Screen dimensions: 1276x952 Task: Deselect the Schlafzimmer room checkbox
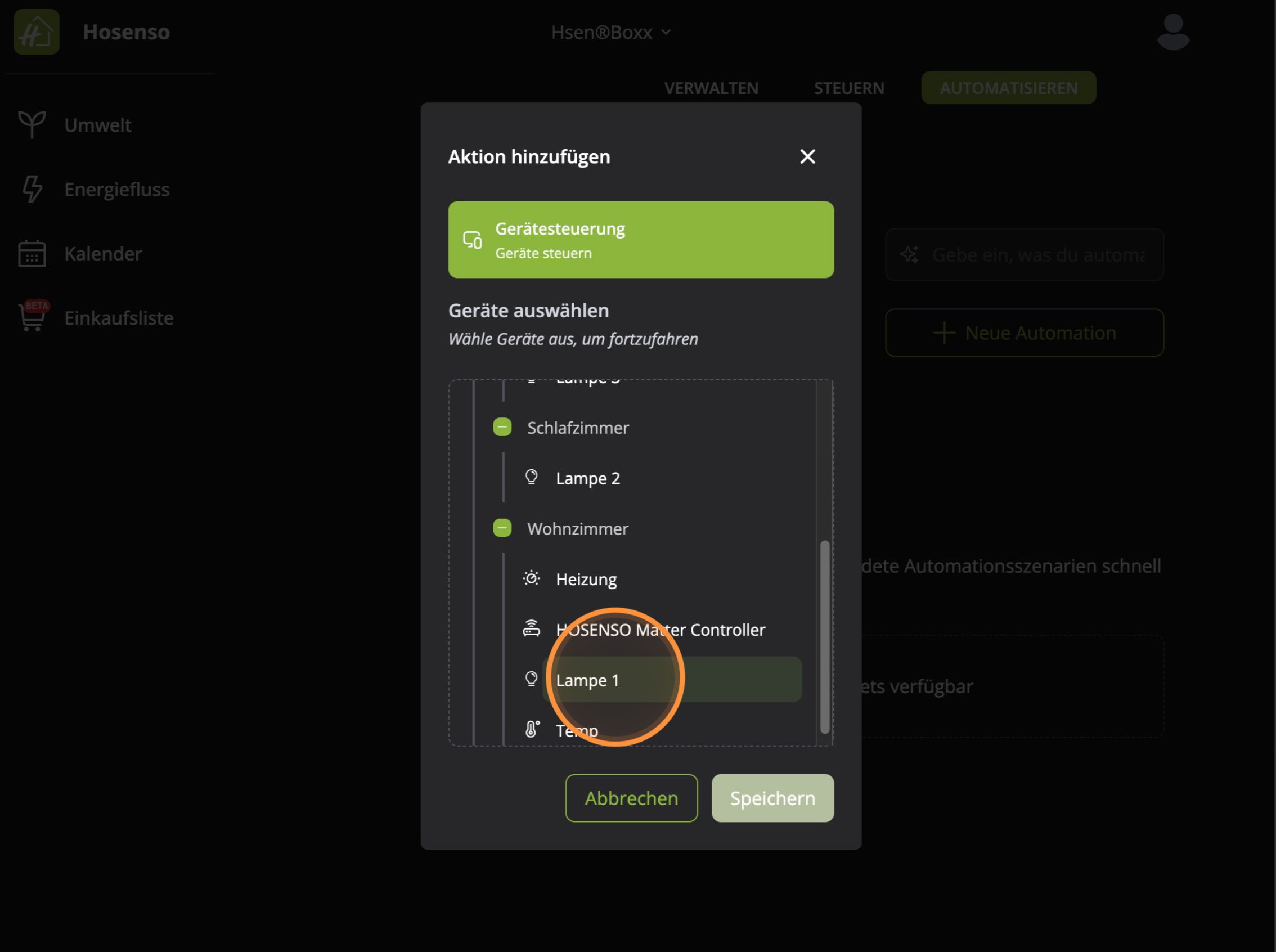pos(502,427)
